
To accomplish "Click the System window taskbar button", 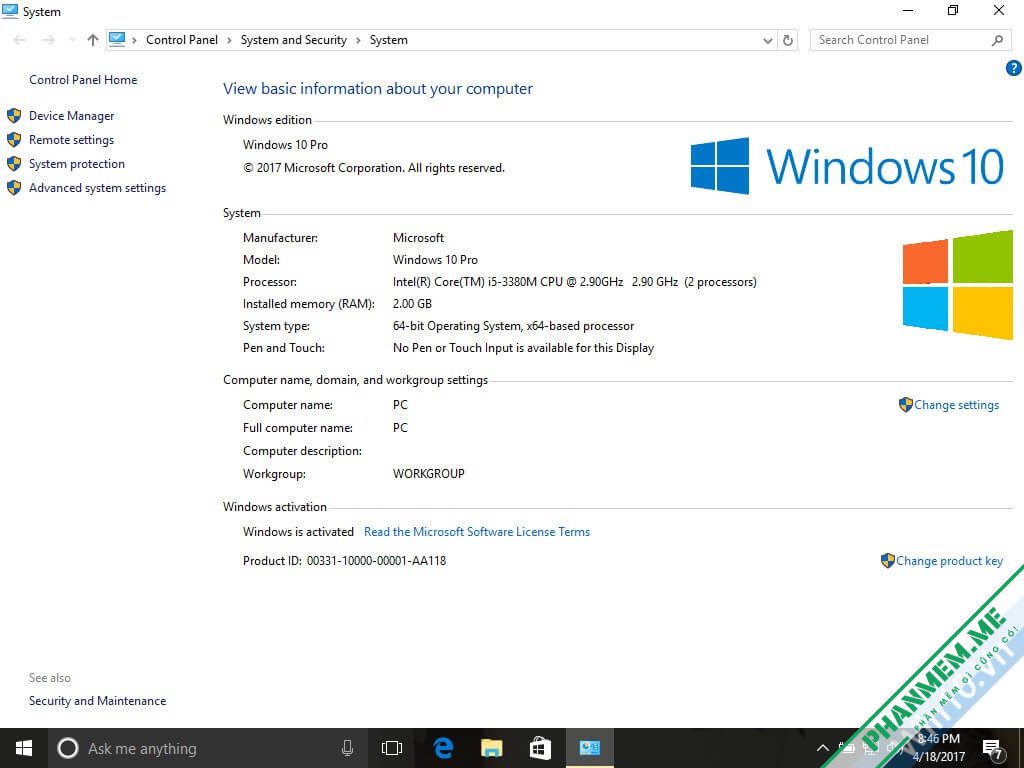I will (x=590, y=748).
